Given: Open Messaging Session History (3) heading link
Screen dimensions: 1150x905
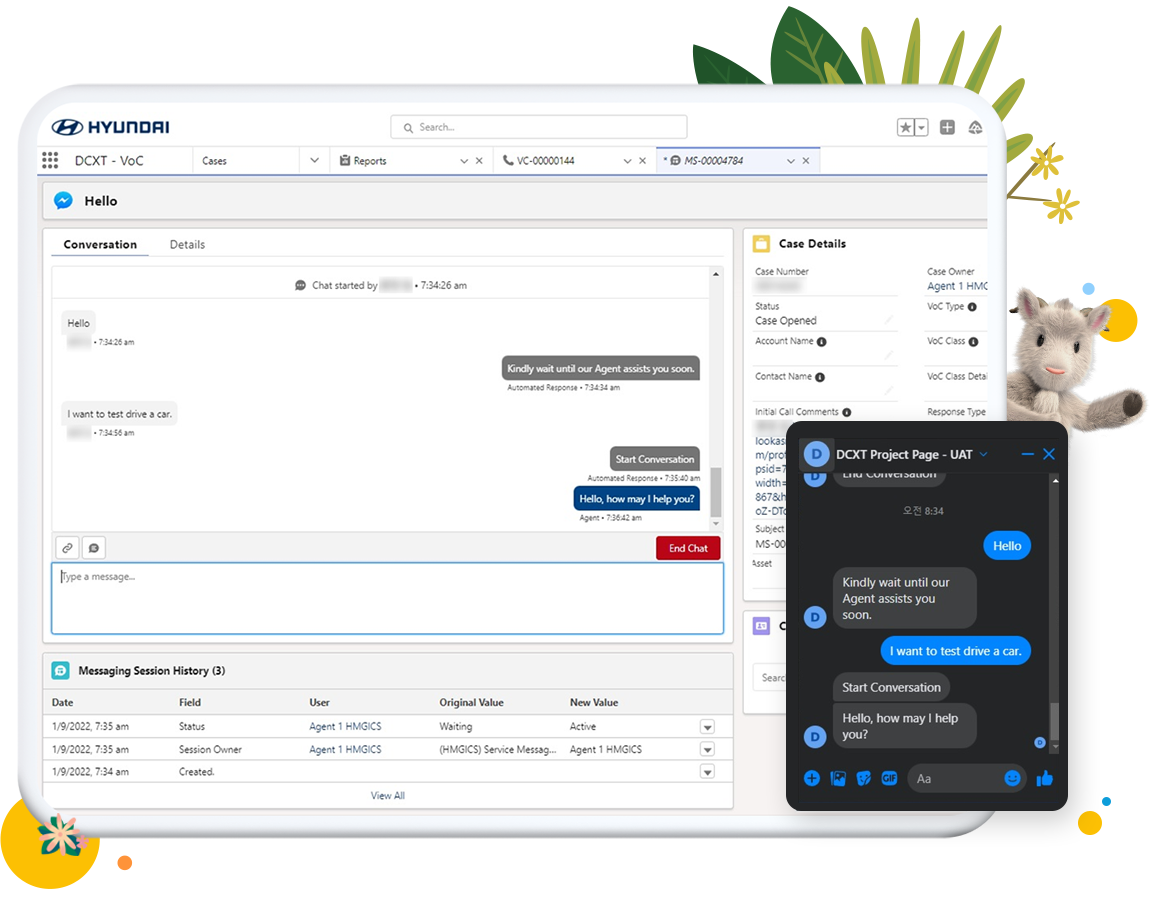Looking at the screenshot, I should tap(152, 670).
